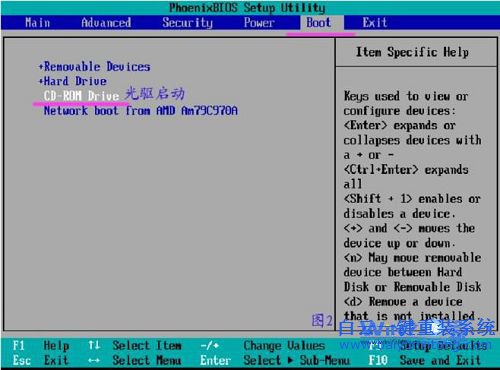Click help text 'Disk or Removable Disk'
The width and height of the screenshot is (500, 370).
(412, 287)
